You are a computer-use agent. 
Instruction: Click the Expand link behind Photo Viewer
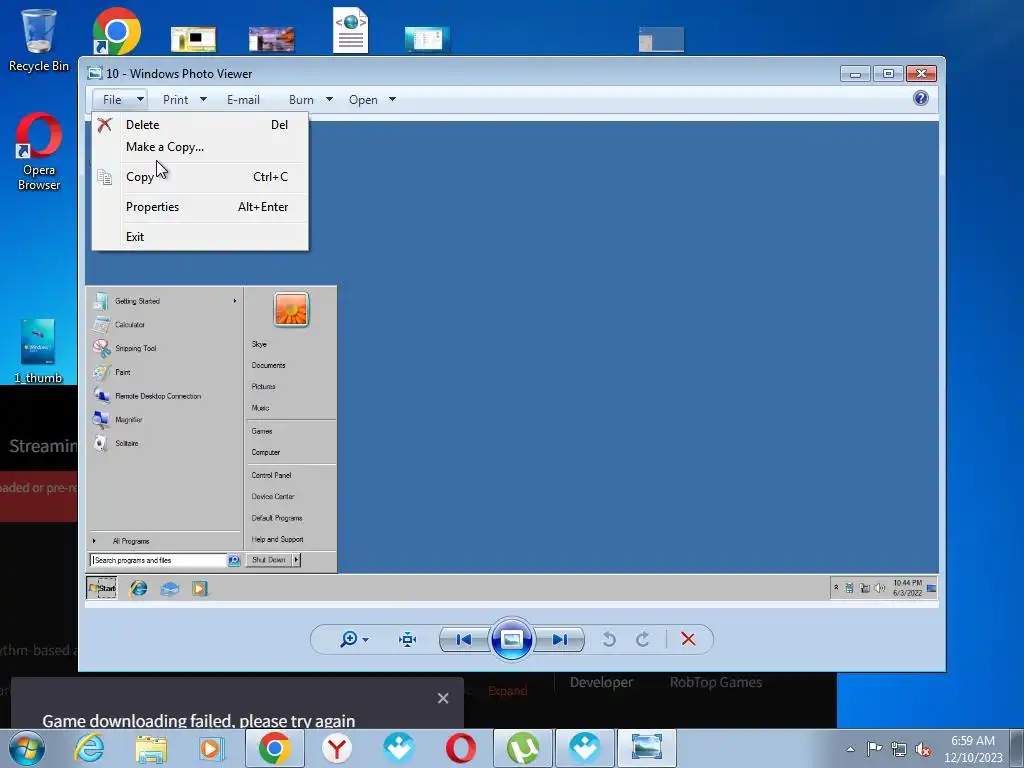[x=507, y=691]
